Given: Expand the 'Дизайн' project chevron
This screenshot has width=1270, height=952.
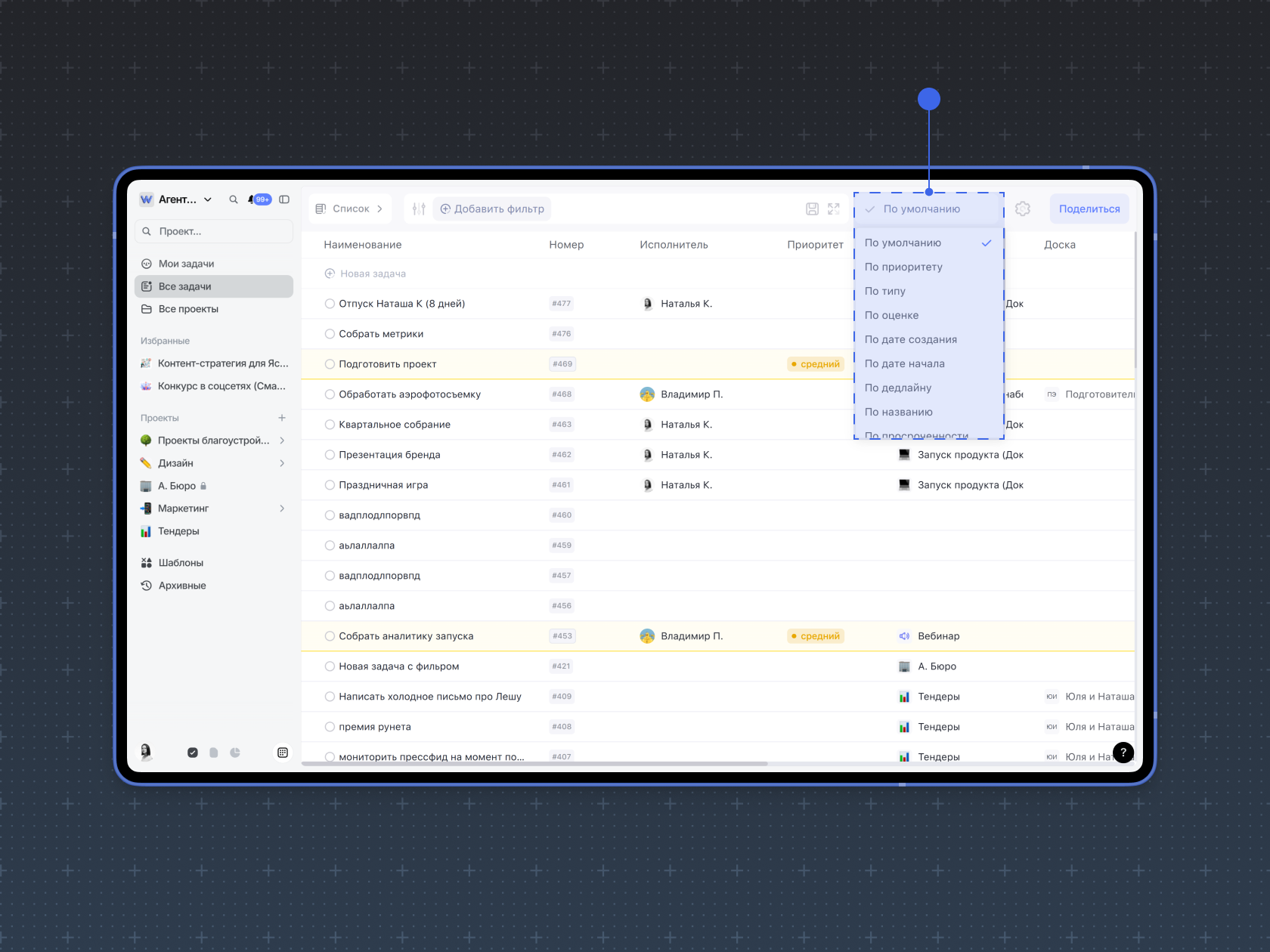Looking at the screenshot, I should (282, 463).
